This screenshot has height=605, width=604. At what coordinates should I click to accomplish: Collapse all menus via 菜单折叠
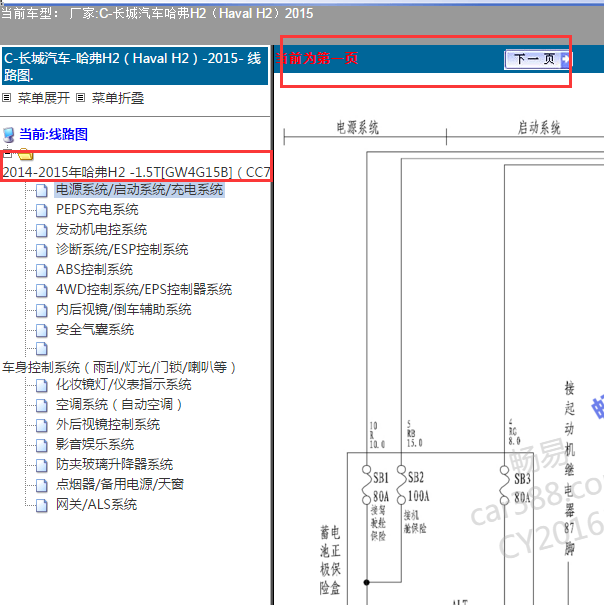(118, 98)
